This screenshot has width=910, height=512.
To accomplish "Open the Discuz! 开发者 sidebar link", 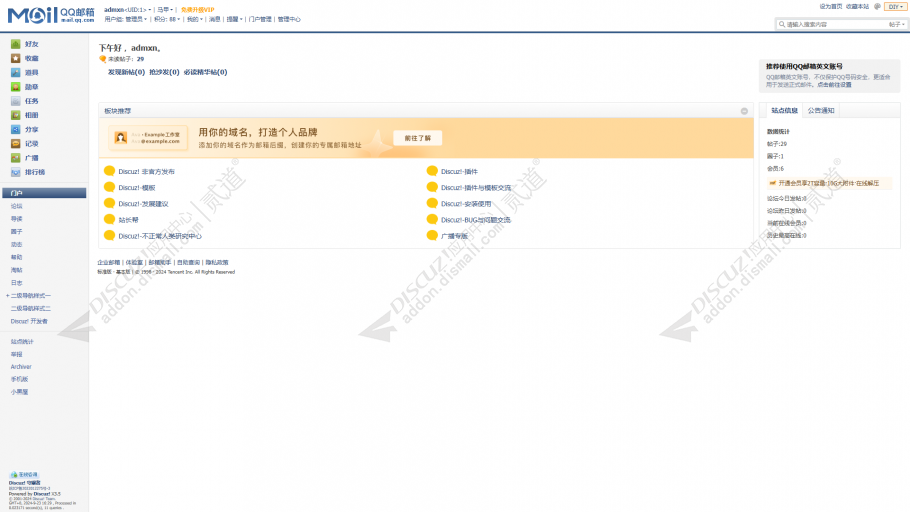I will click(29, 321).
